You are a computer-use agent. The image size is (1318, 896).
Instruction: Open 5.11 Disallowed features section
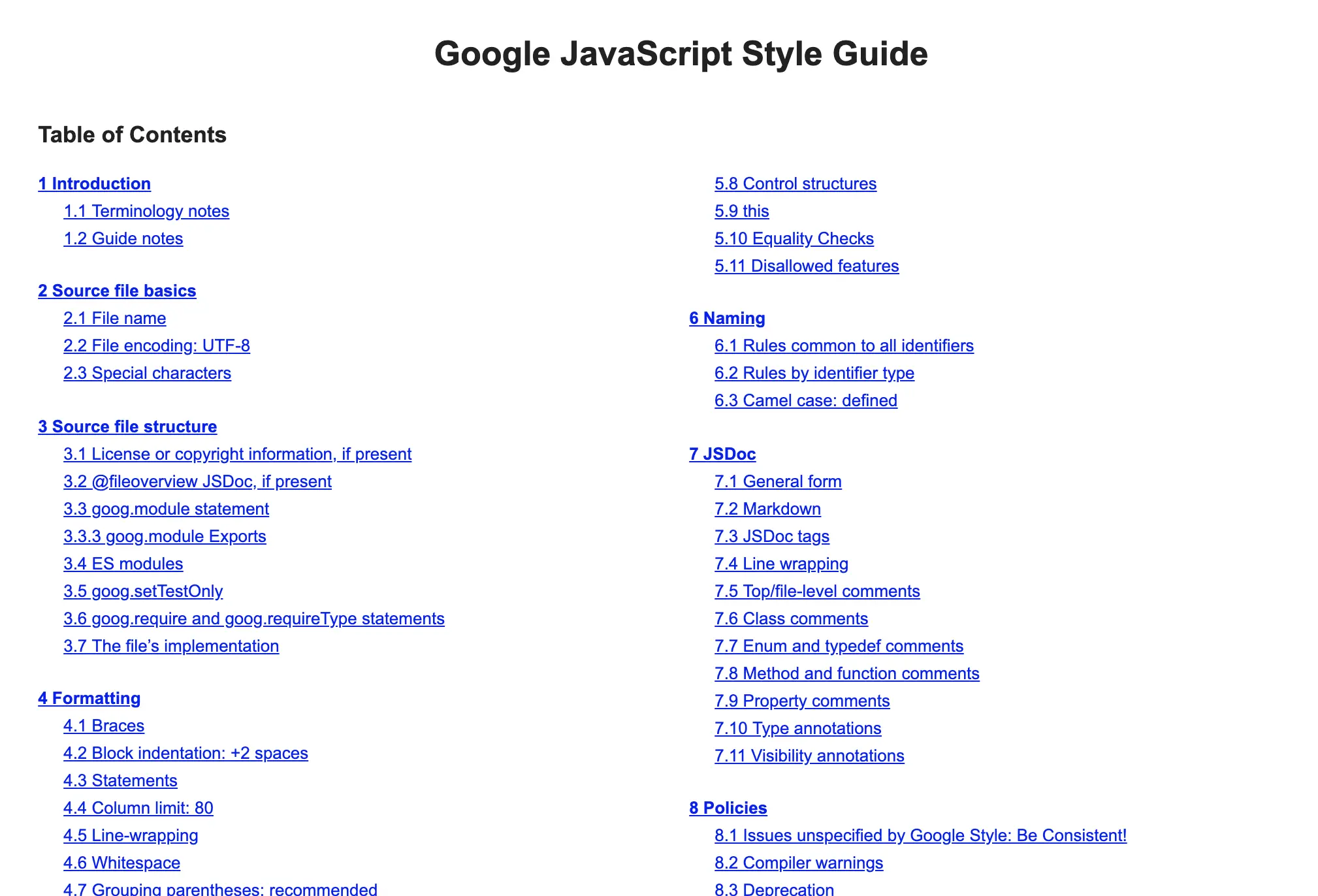pyautogui.click(x=807, y=266)
